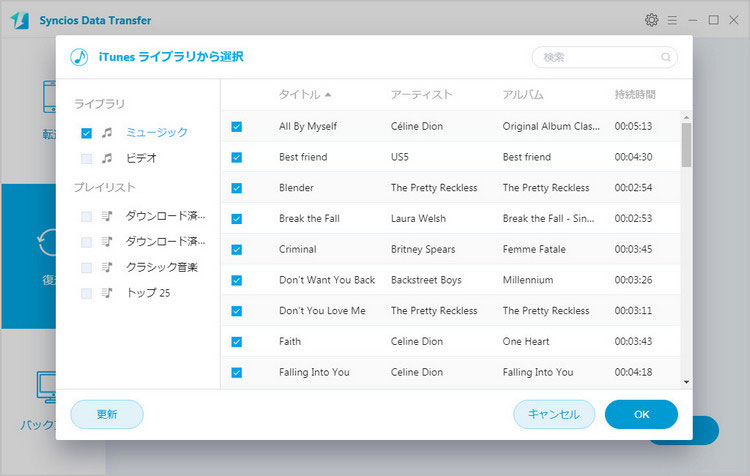The height and width of the screenshot is (476, 750).
Task: Sort by タイトル column header
Action: (300, 95)
